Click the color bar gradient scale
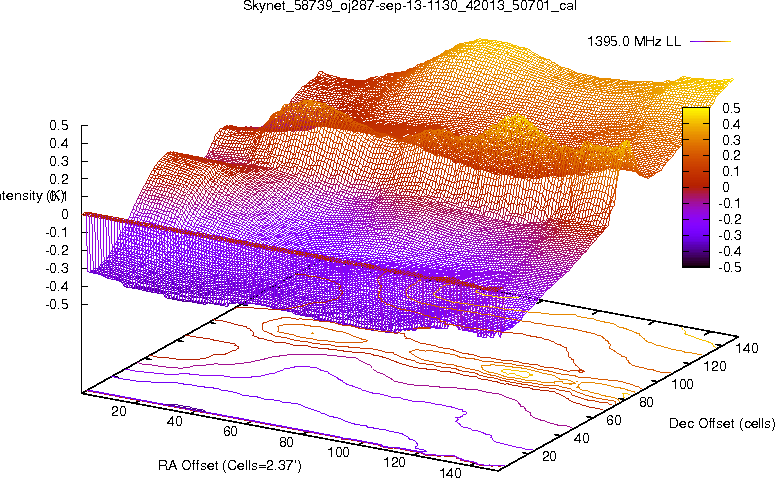 696,187
